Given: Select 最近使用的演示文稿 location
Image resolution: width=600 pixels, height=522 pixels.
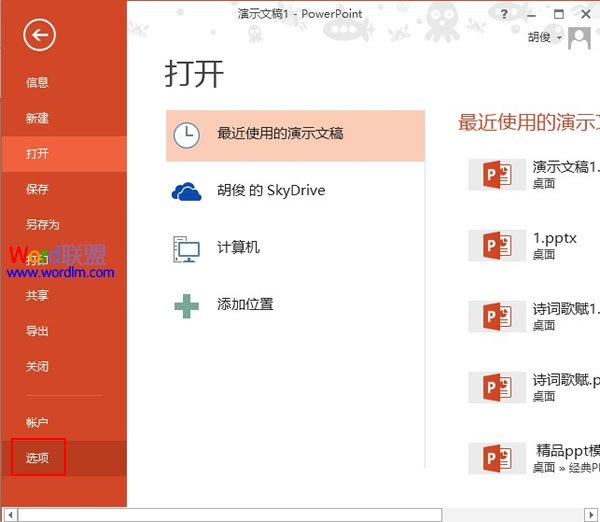Looking at the screenshot, I should [295, 135].
